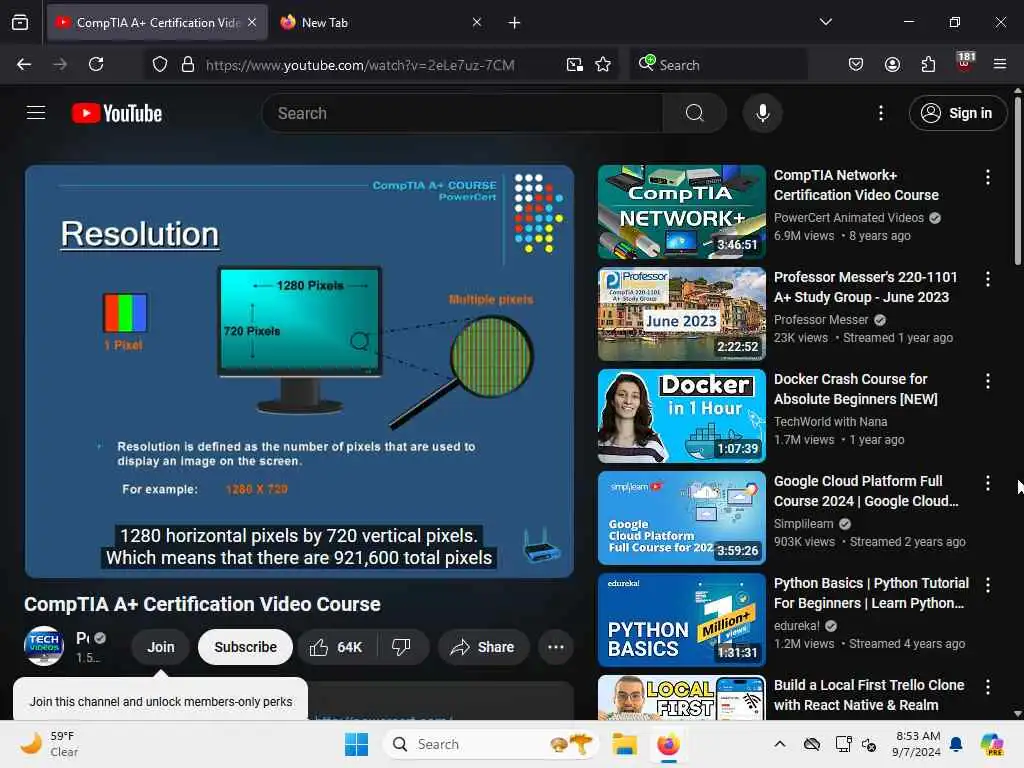Click the YouTube search magnifier button
Image resolution: width=1024 pixels, height=768 pixels.
coord(694,113)
